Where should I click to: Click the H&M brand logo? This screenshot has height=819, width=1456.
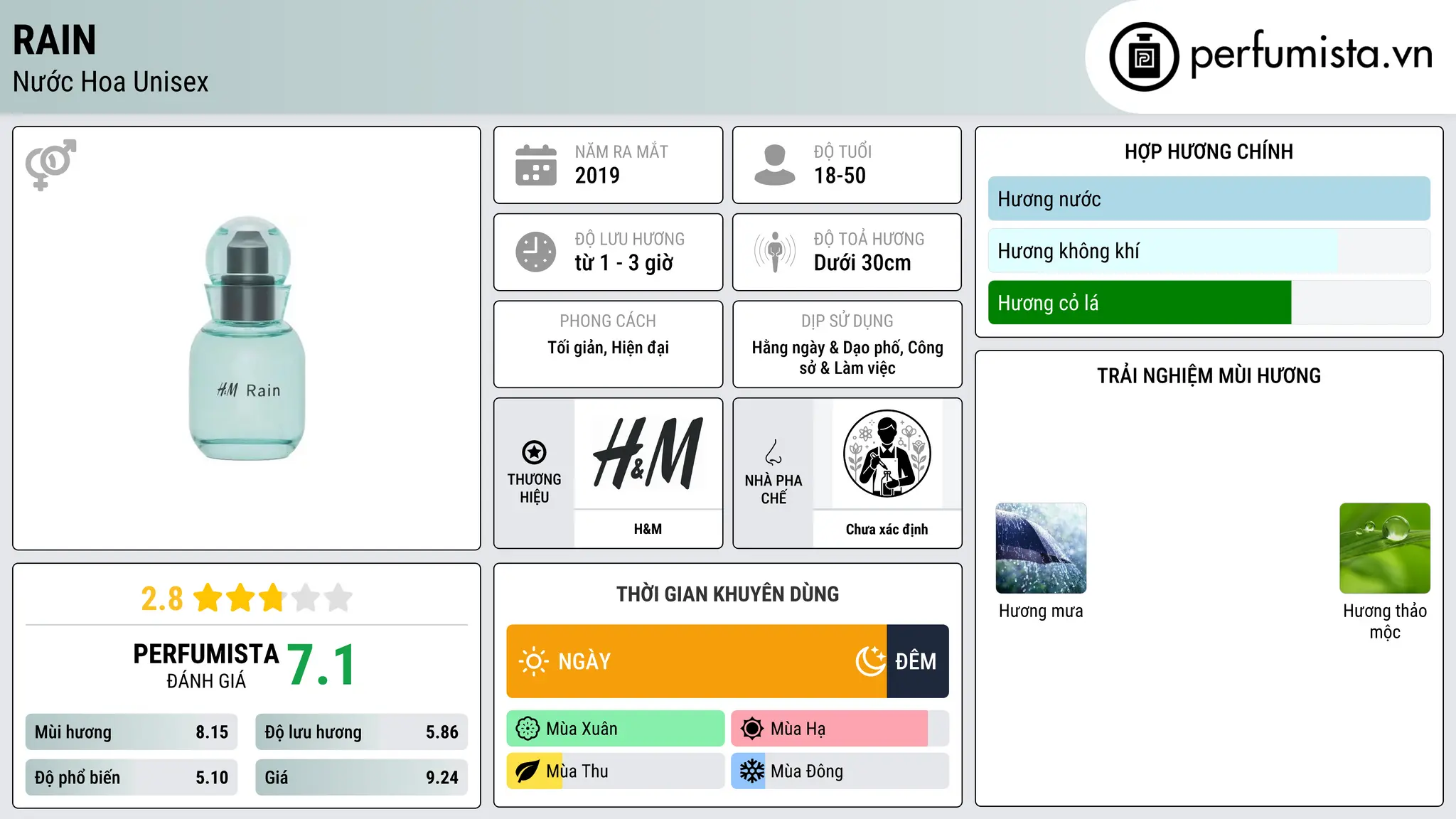pos(648,454)
